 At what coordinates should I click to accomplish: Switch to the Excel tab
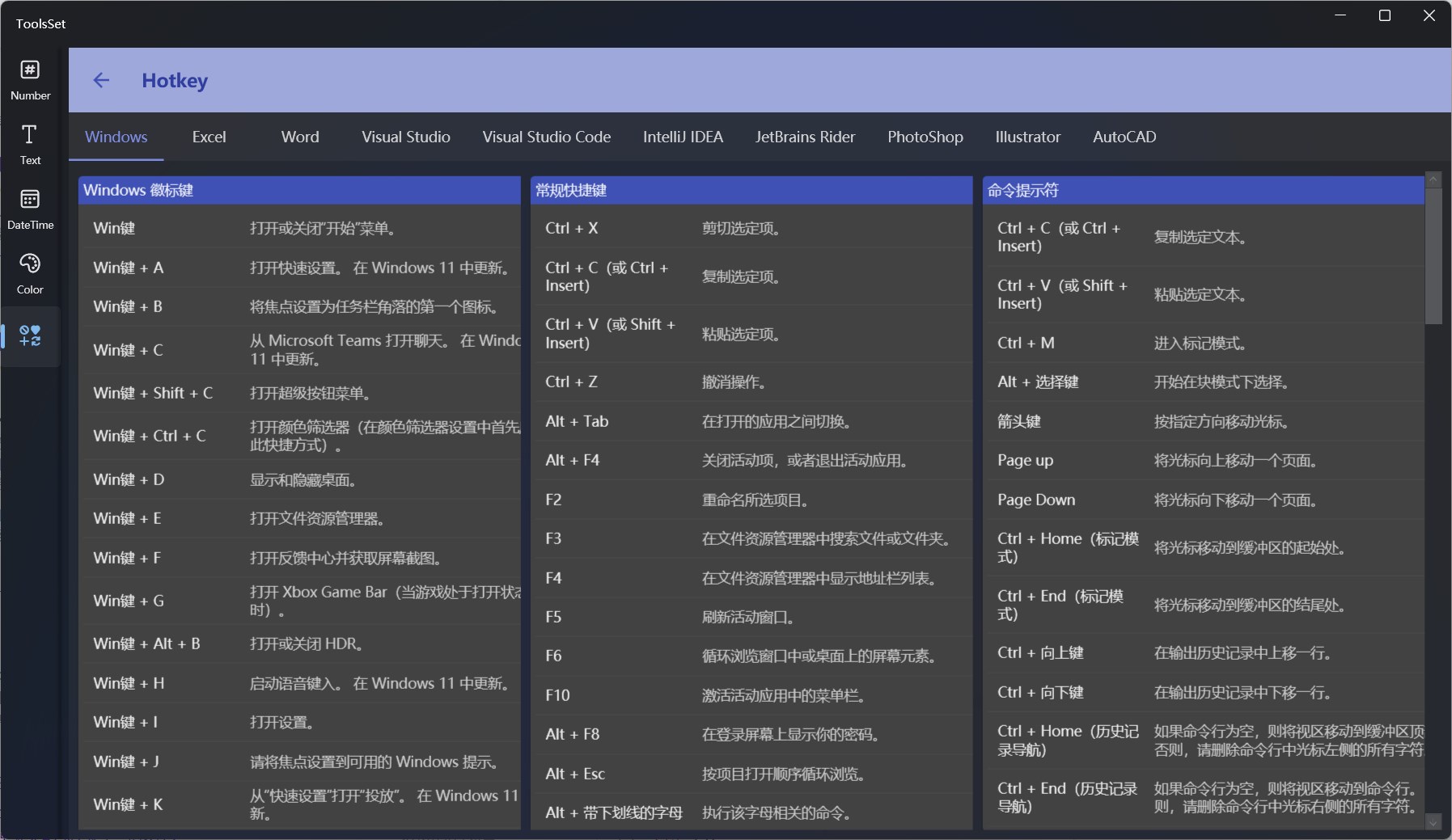[x=210, y=137]
